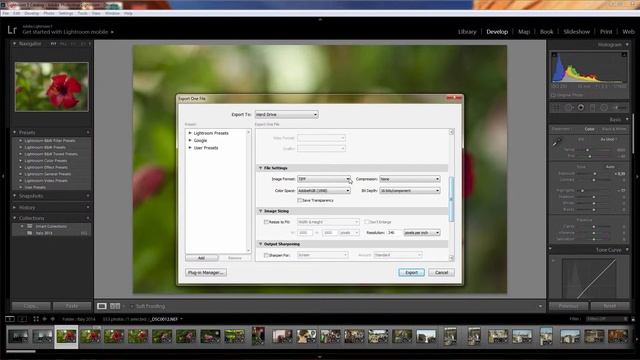640x360 pixels.
Task: Open the Plug-in Manager
Action: coord(206,273)
